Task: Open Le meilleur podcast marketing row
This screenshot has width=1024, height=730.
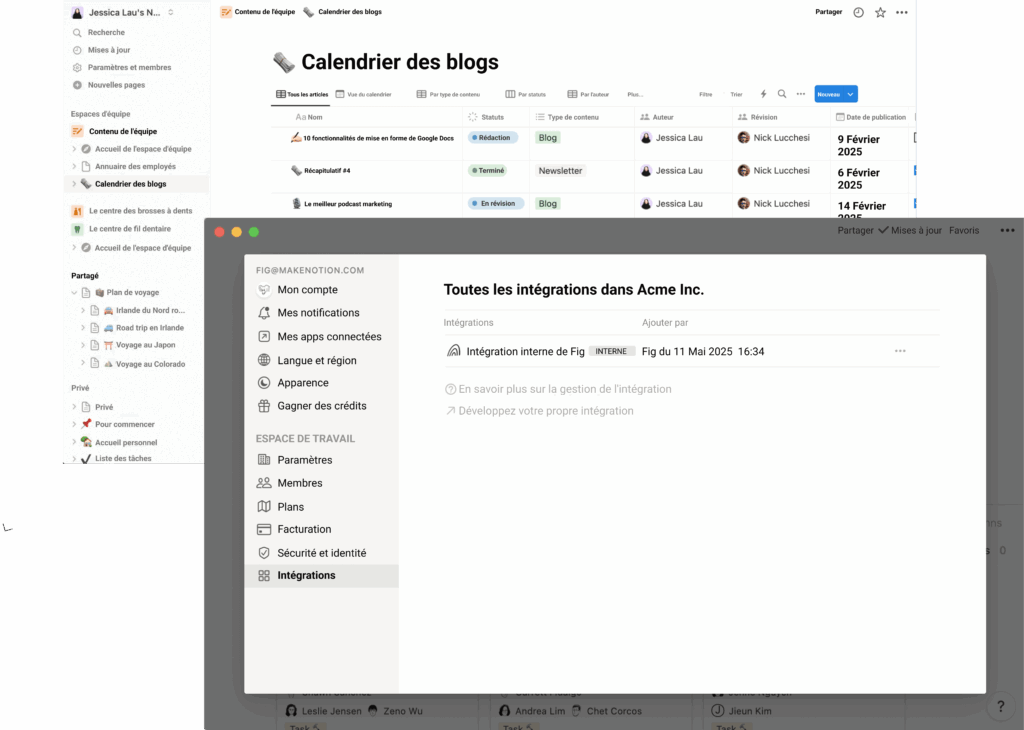Action: (x=347, y=204)
